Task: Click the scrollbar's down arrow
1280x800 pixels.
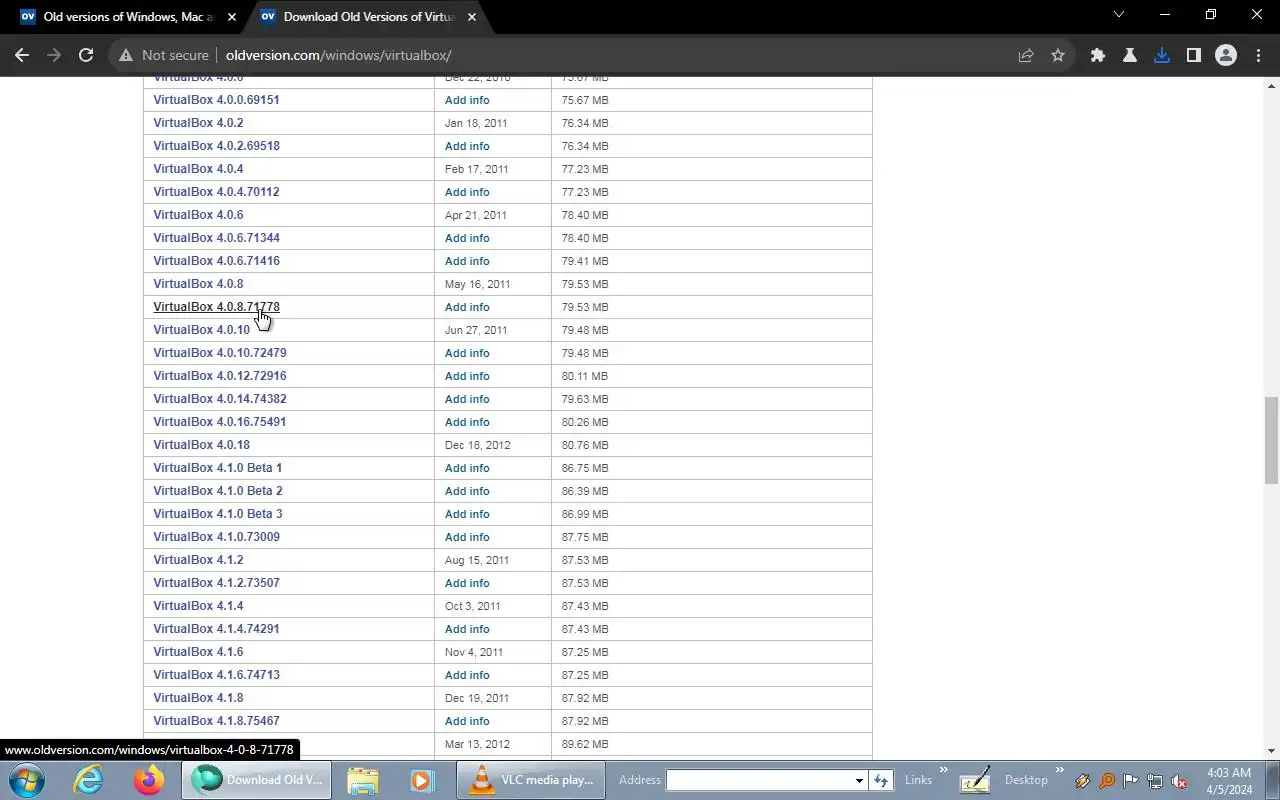Action: (x=1271, y=750)
